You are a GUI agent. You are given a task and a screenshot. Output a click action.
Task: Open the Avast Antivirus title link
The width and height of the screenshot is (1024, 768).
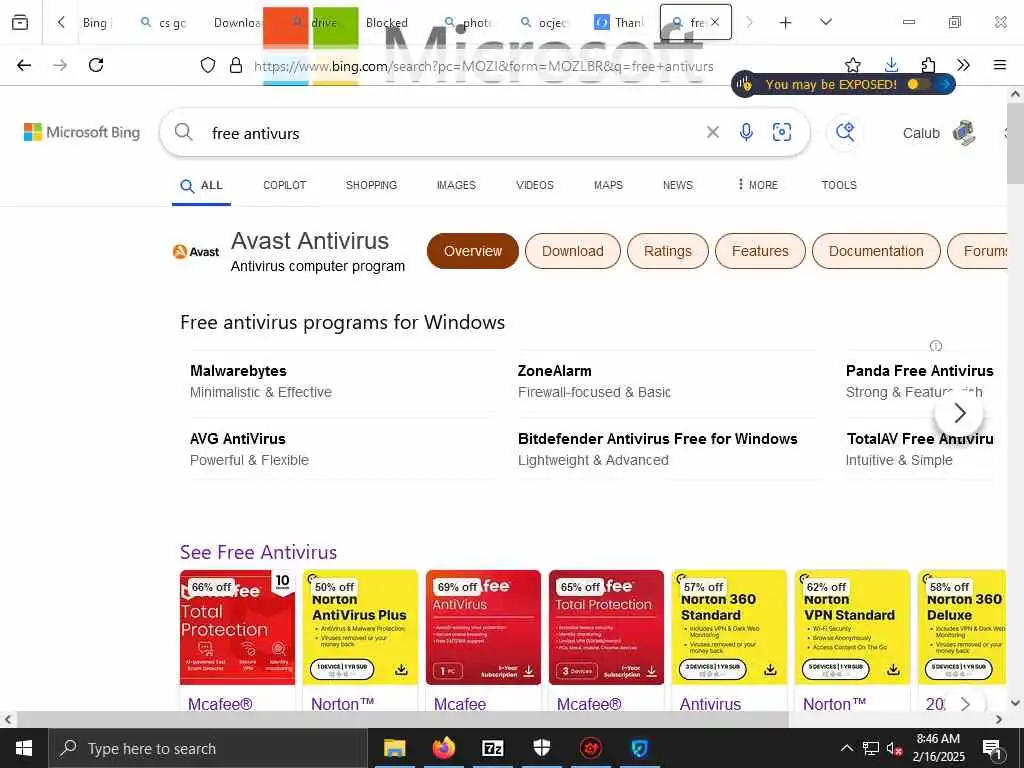point(310,241)
